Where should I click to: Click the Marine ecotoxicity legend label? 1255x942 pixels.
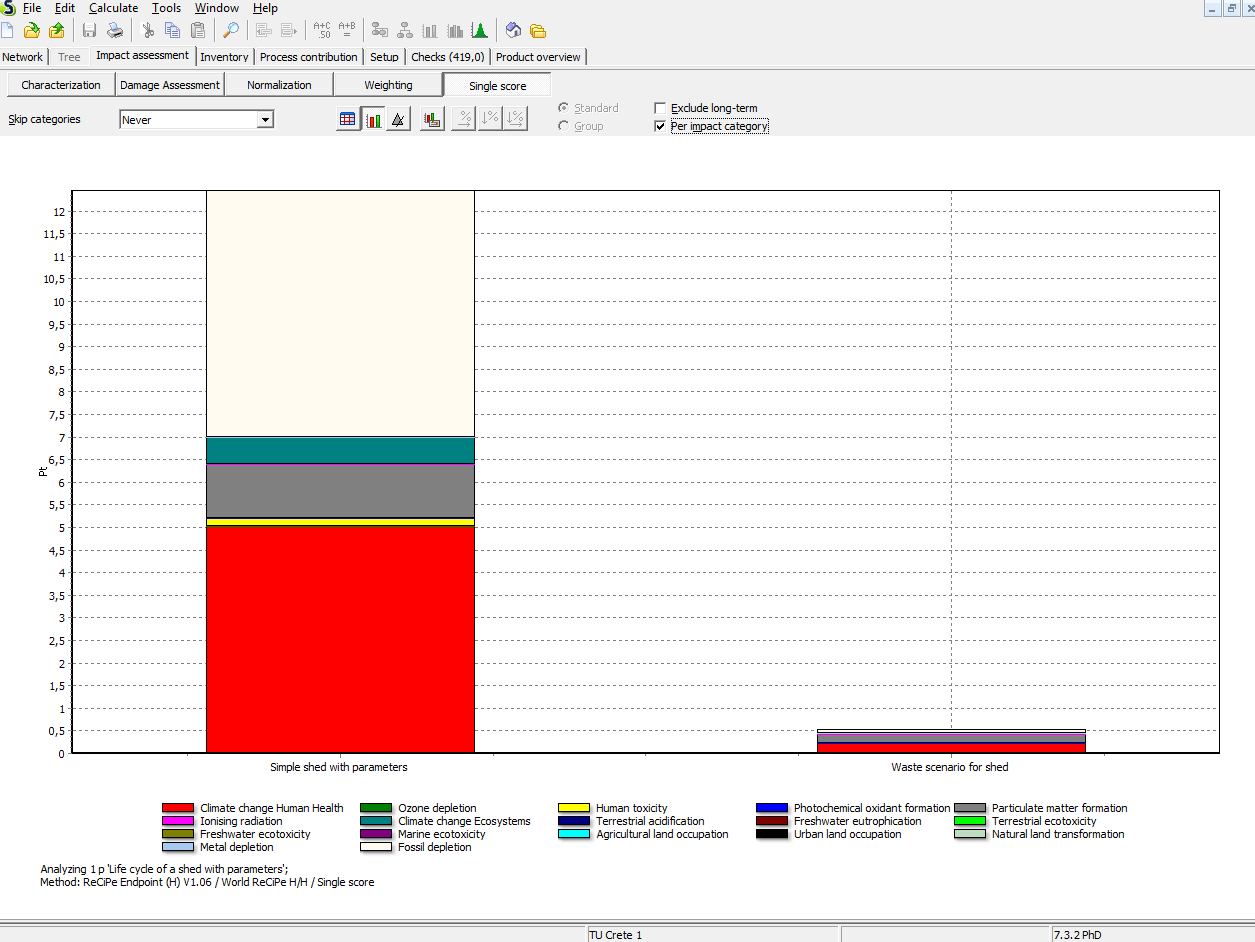coord(441,834)
